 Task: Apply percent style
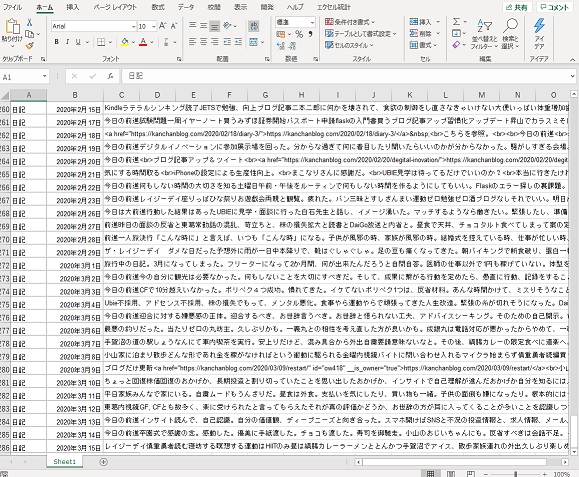pos(299,34)
